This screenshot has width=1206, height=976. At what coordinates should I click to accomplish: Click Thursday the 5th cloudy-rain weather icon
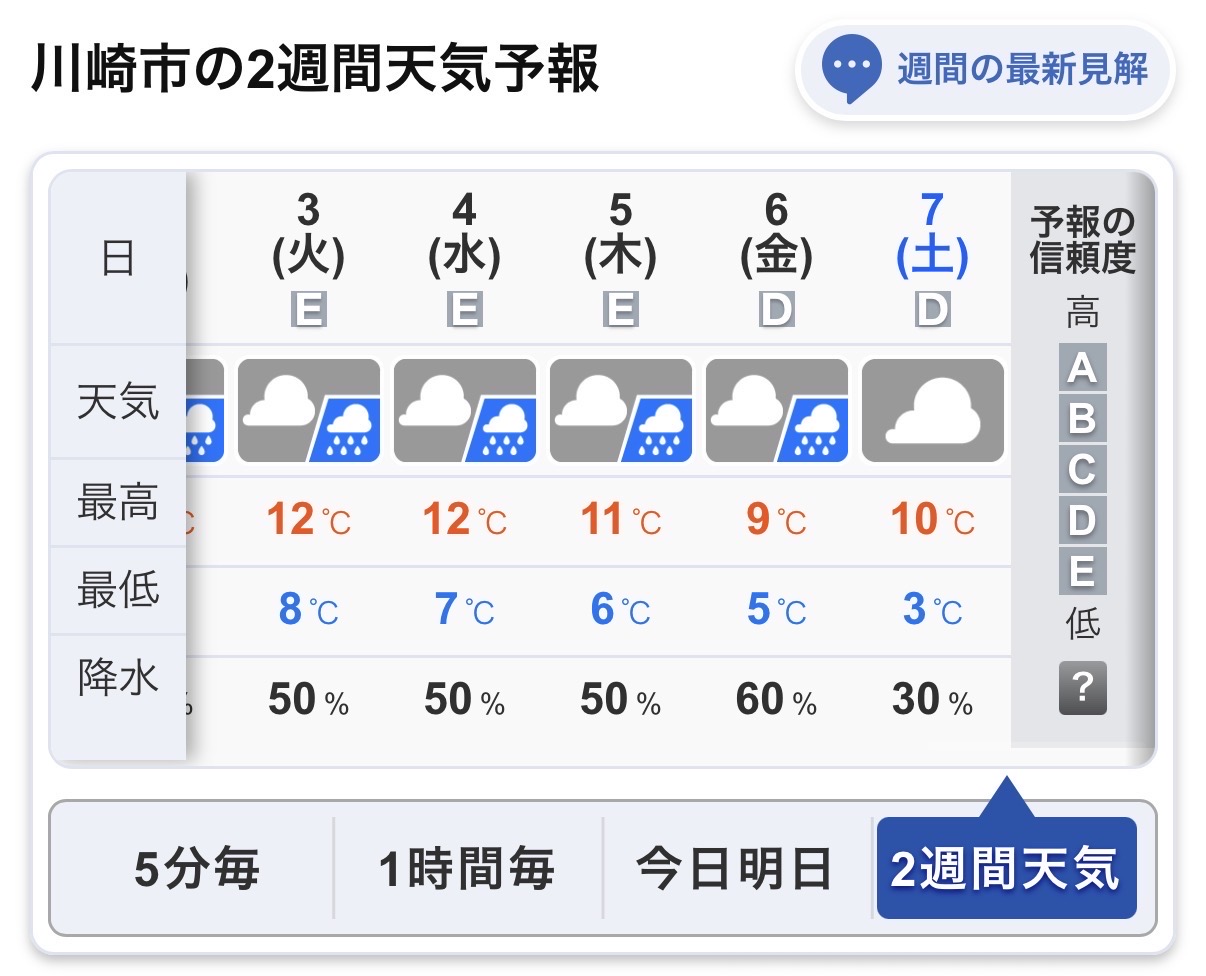pyautogui.click(x=621, y=410)
